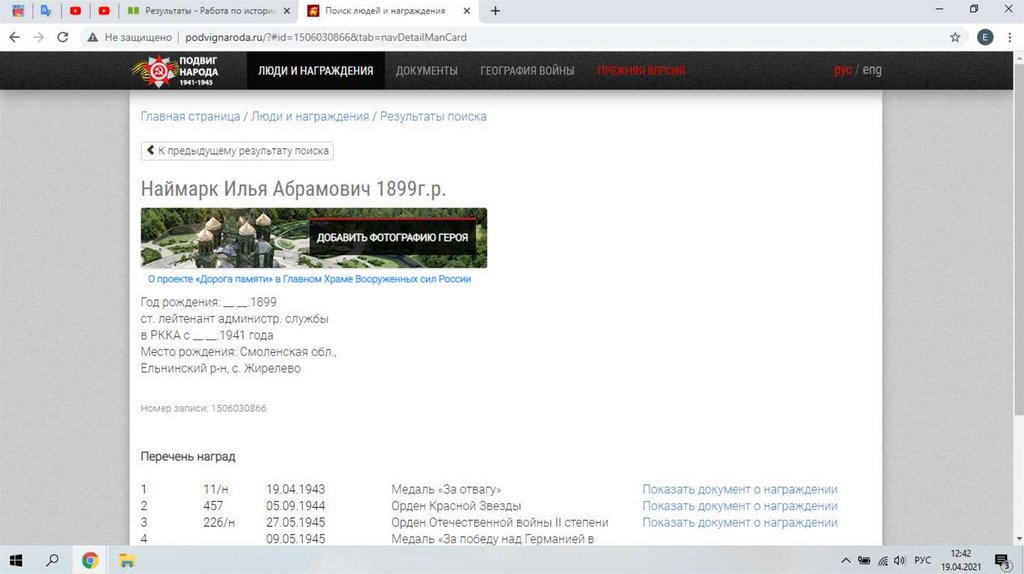The height and width of the screenshot is (574, 1024).
Task: Click К предыдущему результату поиска button
Action: pyautogui.click(x=237, y=151)
